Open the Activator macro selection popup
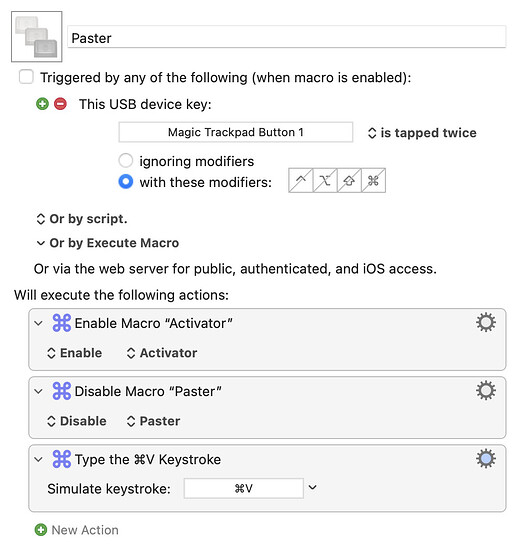Image resolution: width=517 pixels, height=547 pixels. click(162, 353)
